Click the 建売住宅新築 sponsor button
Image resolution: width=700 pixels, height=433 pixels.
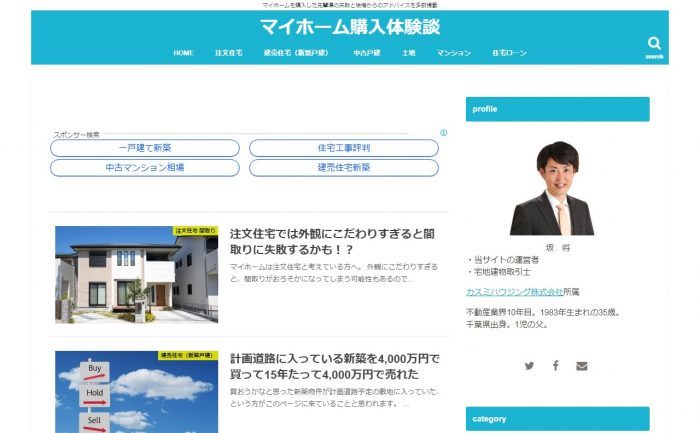coord(343,167)
